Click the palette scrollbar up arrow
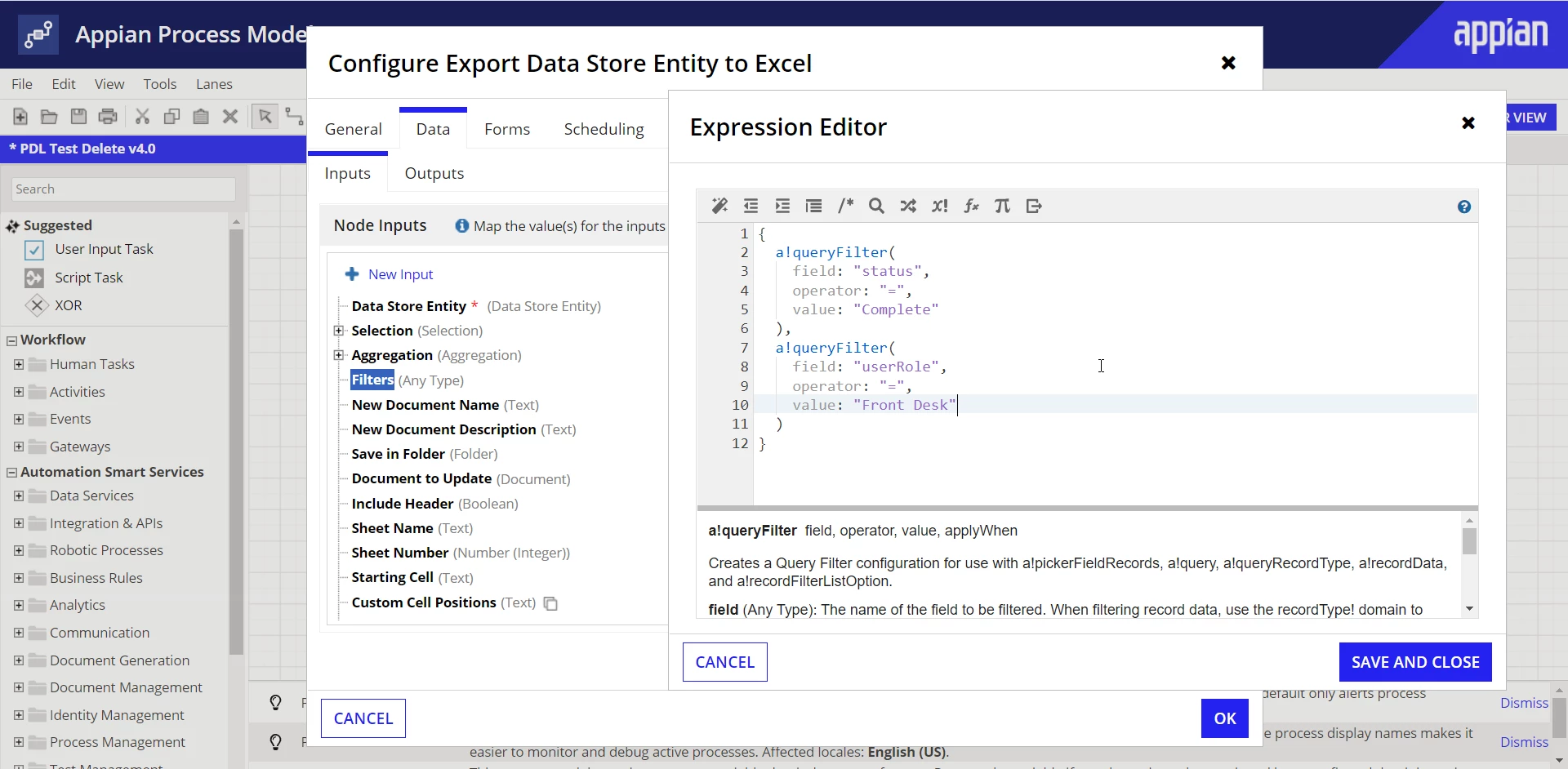This screenshot has width=1568, height=769. (x=236, y=222)
